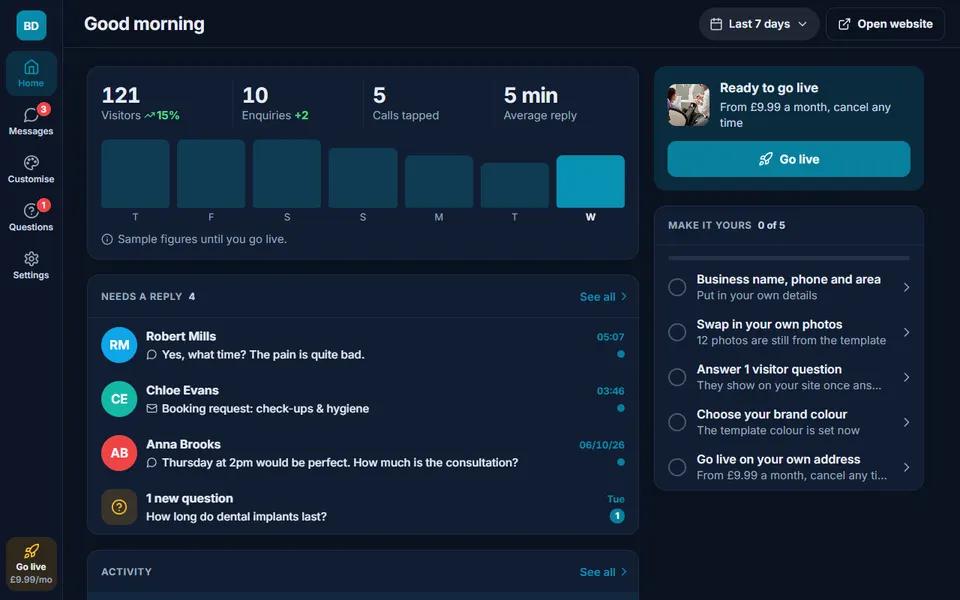Click the calendar icon in the date selector
The height and width of the screenshot is (600, 960).
pos(716,24)
